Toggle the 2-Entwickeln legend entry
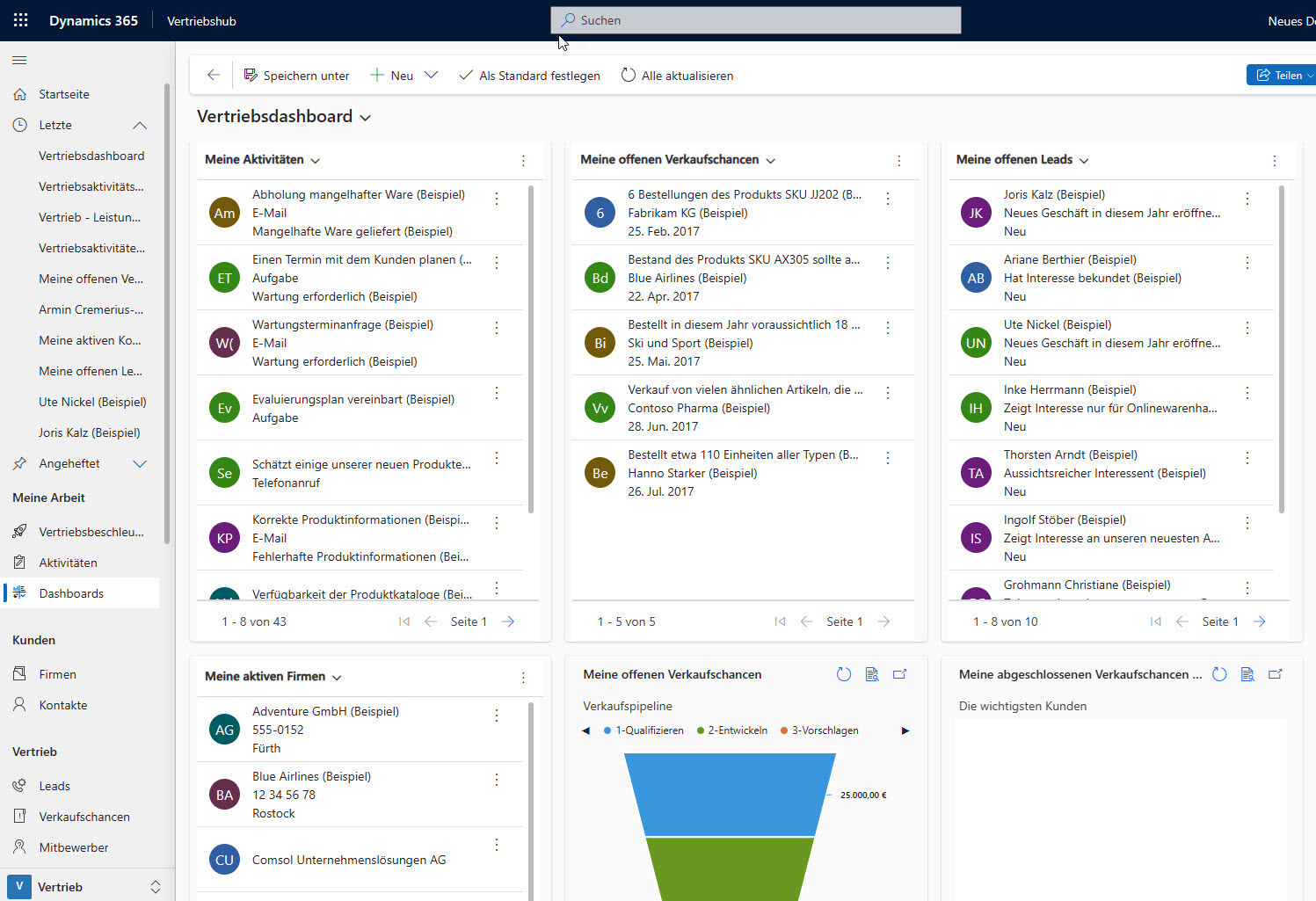Viewport: 1316px width, 901px height. (732, 730)
